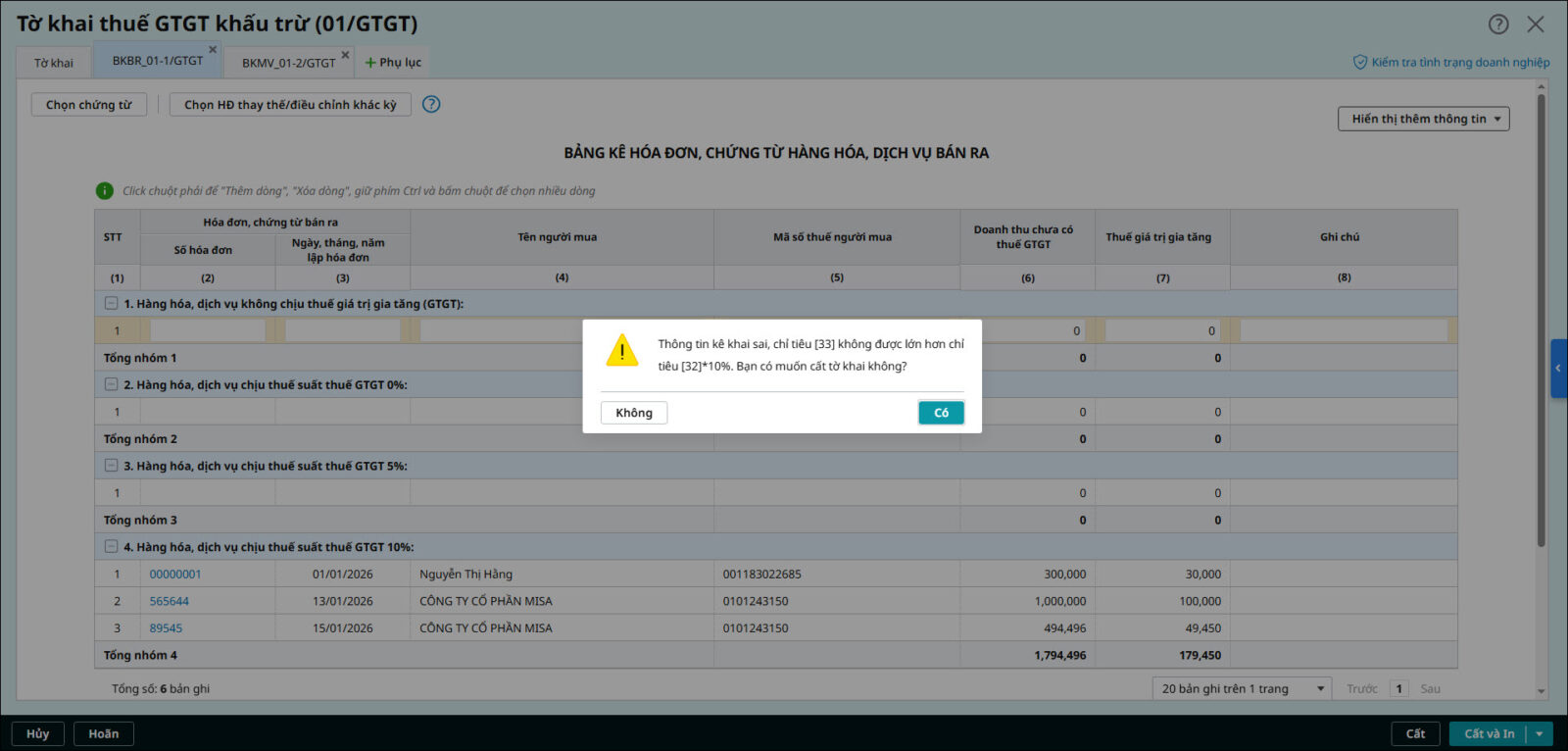Click Không in the warning dialog
Screen dimensions: 1568x751
pyautogui.click(x=634, y=413)
